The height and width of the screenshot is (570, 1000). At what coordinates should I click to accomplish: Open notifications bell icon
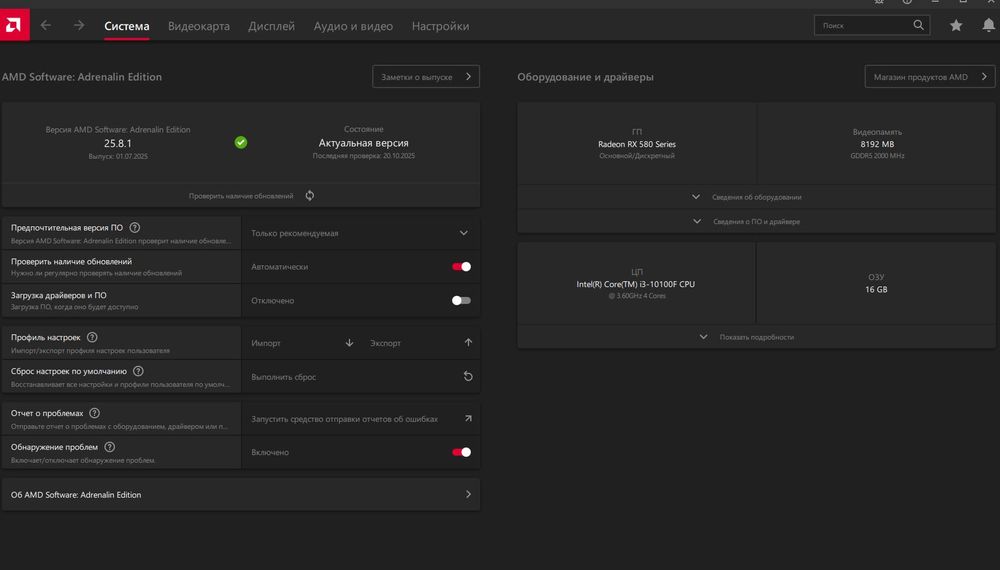point(989,26)
